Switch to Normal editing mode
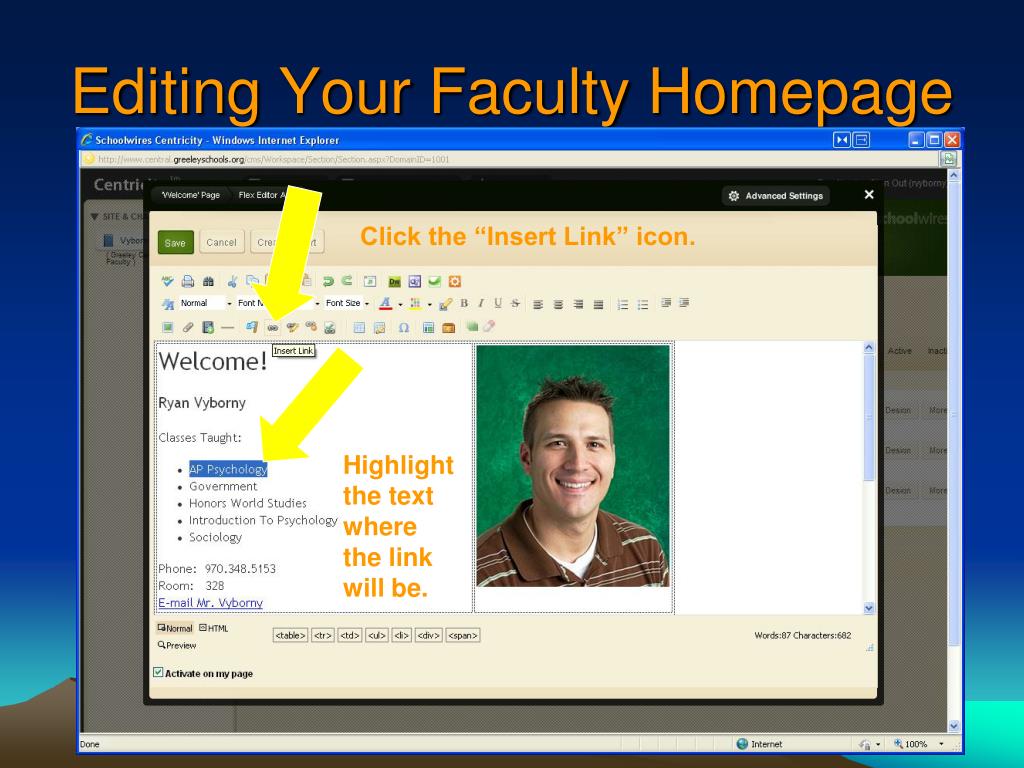 (x=175, y=628)
